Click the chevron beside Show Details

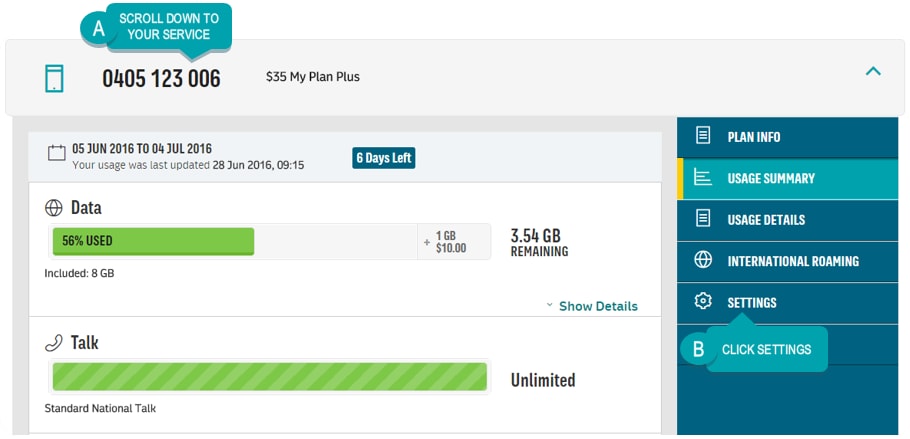pyautogui.click(x=550, y=305)
